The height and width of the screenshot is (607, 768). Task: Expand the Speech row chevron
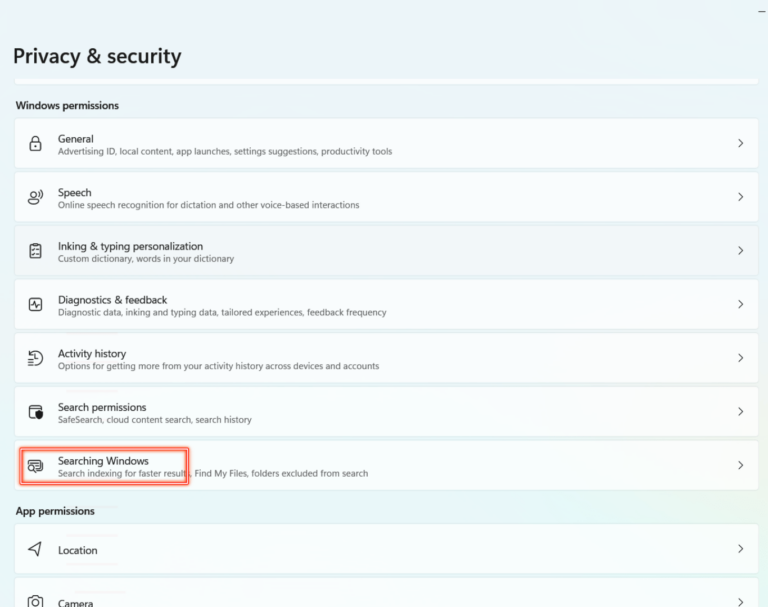pyautogui.click(x=740, y=198)
